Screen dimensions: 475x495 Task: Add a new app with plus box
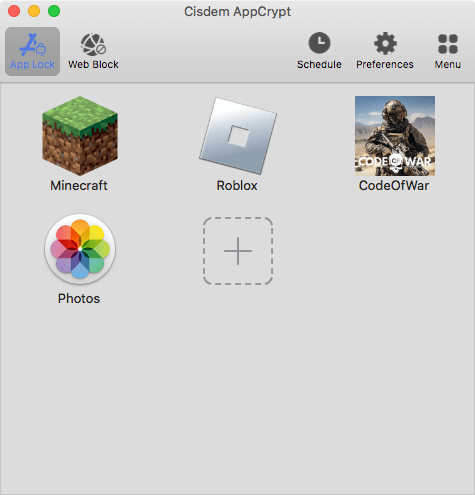pyautogui.click(x=238, y=251)
